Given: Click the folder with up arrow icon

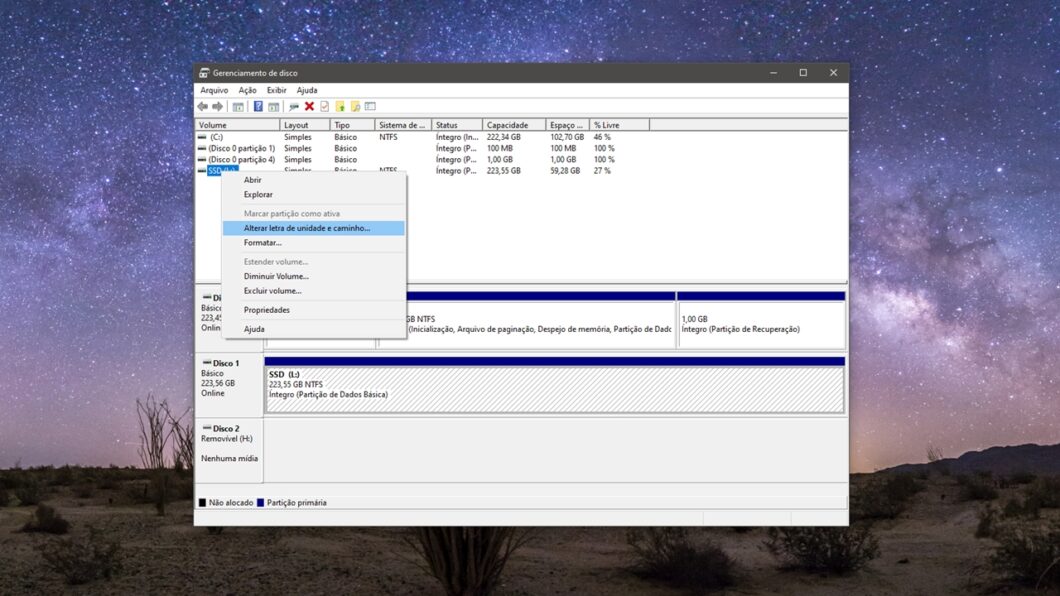Looking at the screenshot, I should point(340,107).
